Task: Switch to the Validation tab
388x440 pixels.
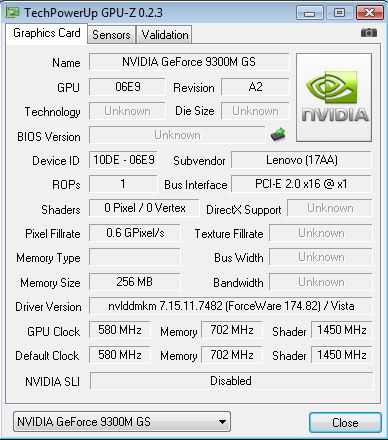Action: point(165,35)
